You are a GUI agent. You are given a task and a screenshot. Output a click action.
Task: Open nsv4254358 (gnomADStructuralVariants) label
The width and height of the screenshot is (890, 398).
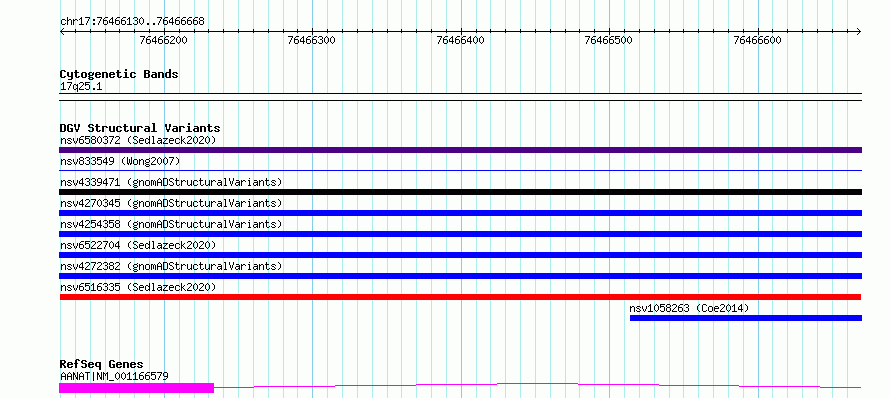coord(171,224)
